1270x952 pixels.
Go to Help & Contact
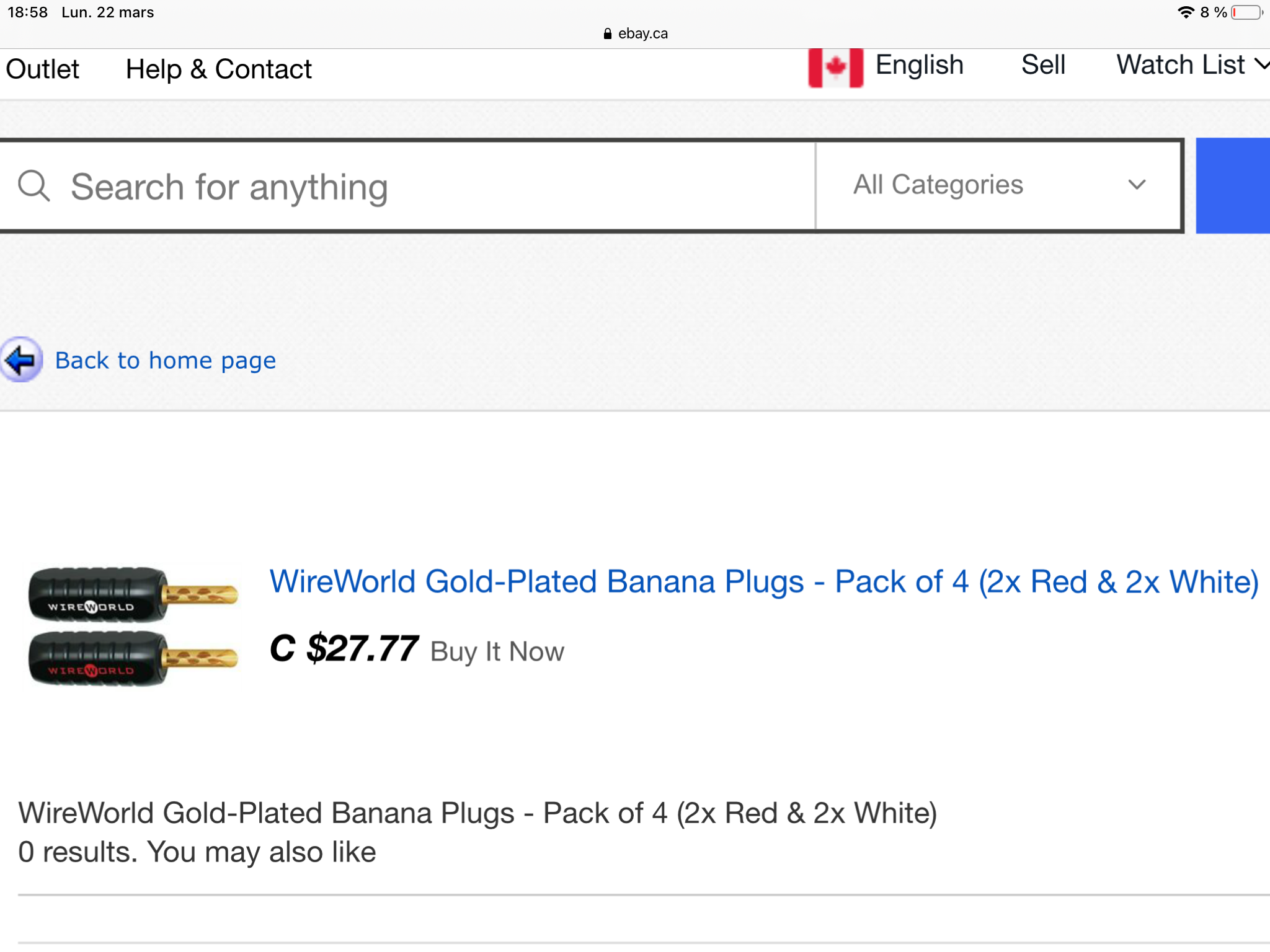(x=218, y=69)
